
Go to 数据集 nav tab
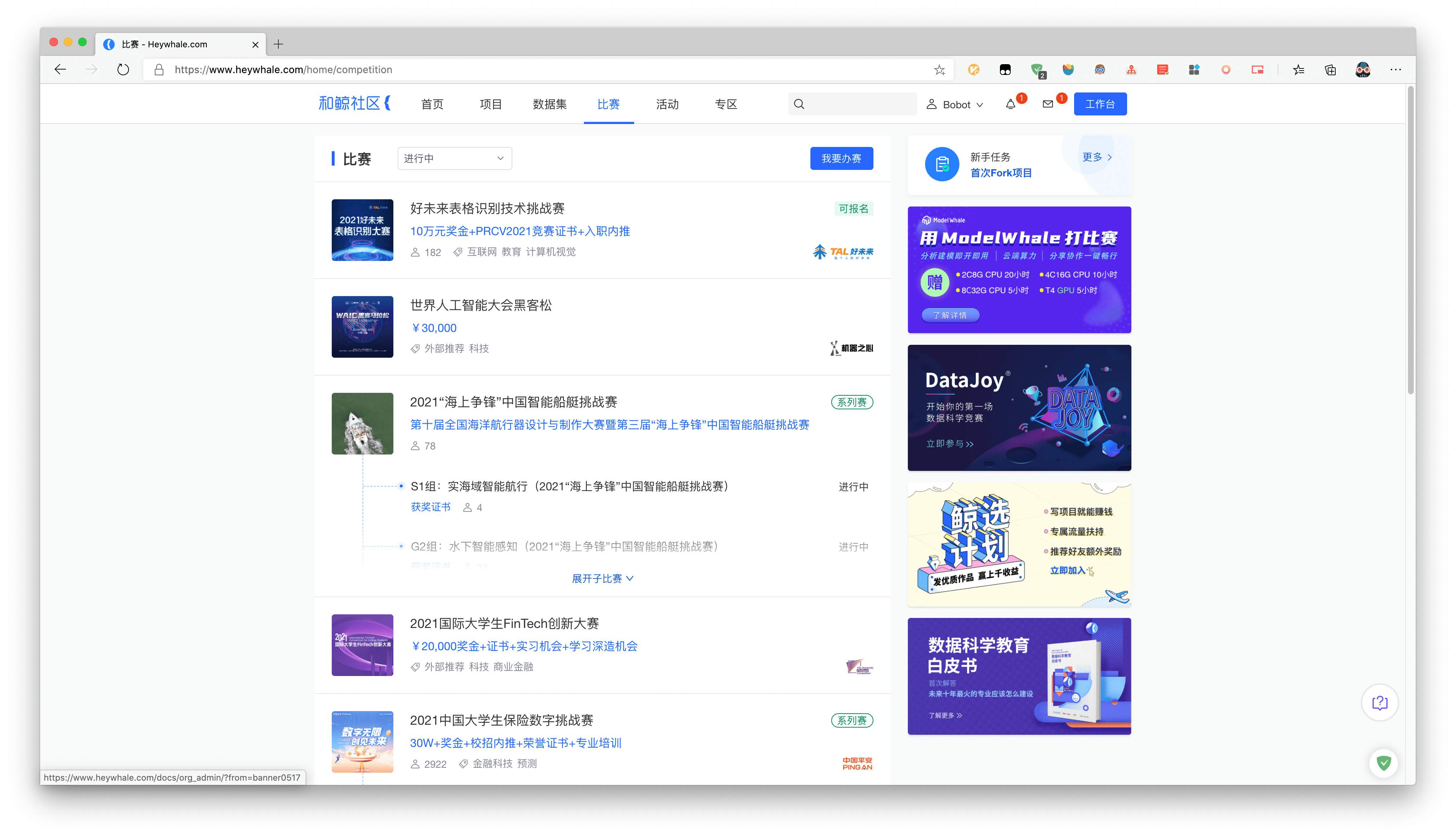(x=549, y=104)
